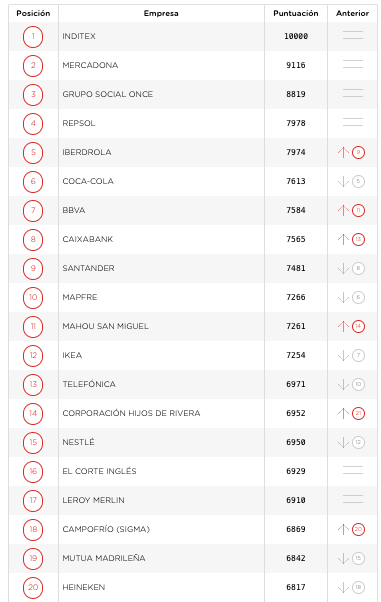
Task: Click the red up arrow in CAIXABANK row
Action: pyautogui.click(x=343, y=240)
